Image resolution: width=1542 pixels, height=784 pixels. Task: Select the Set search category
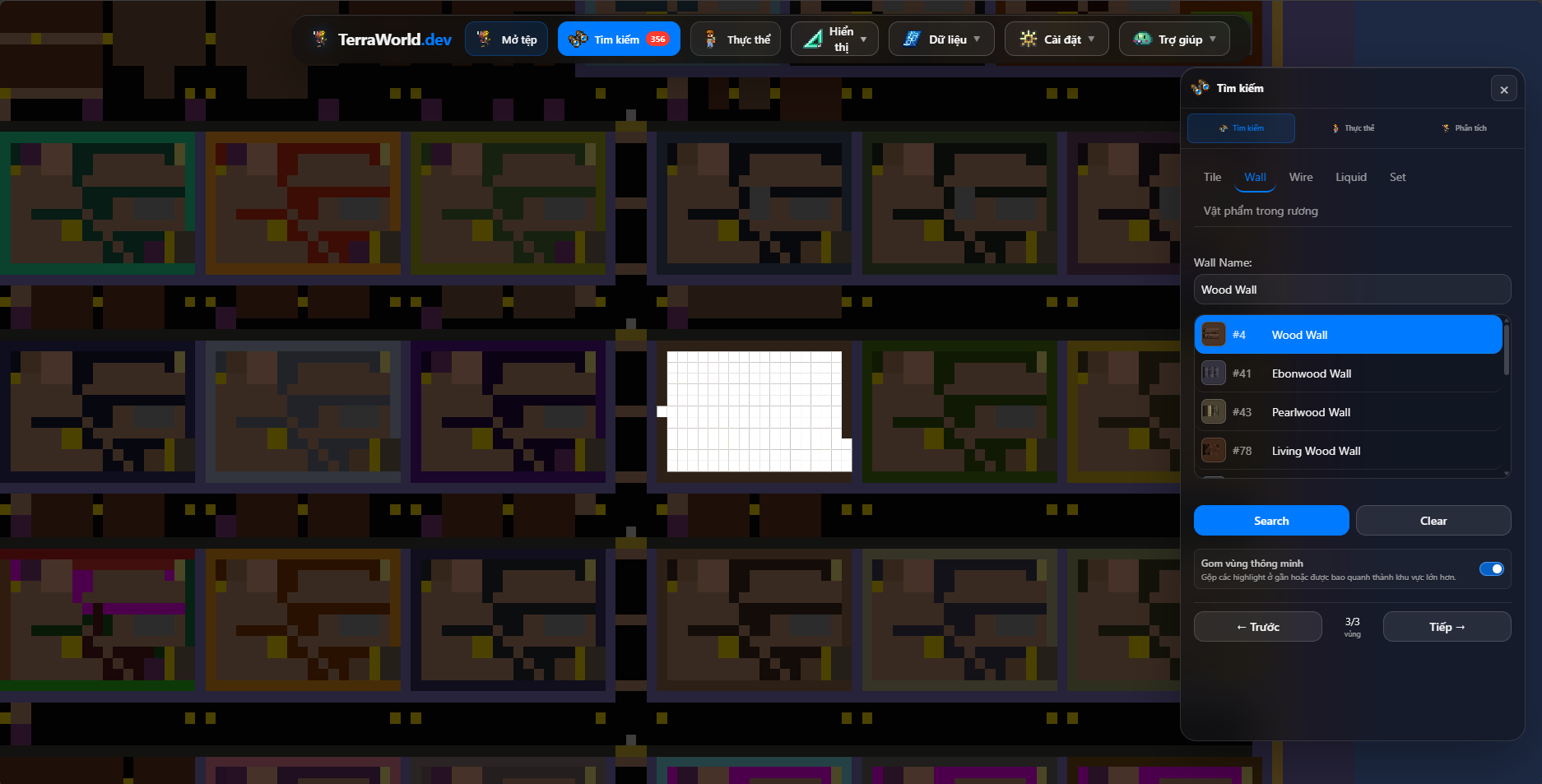(1397, 177)
